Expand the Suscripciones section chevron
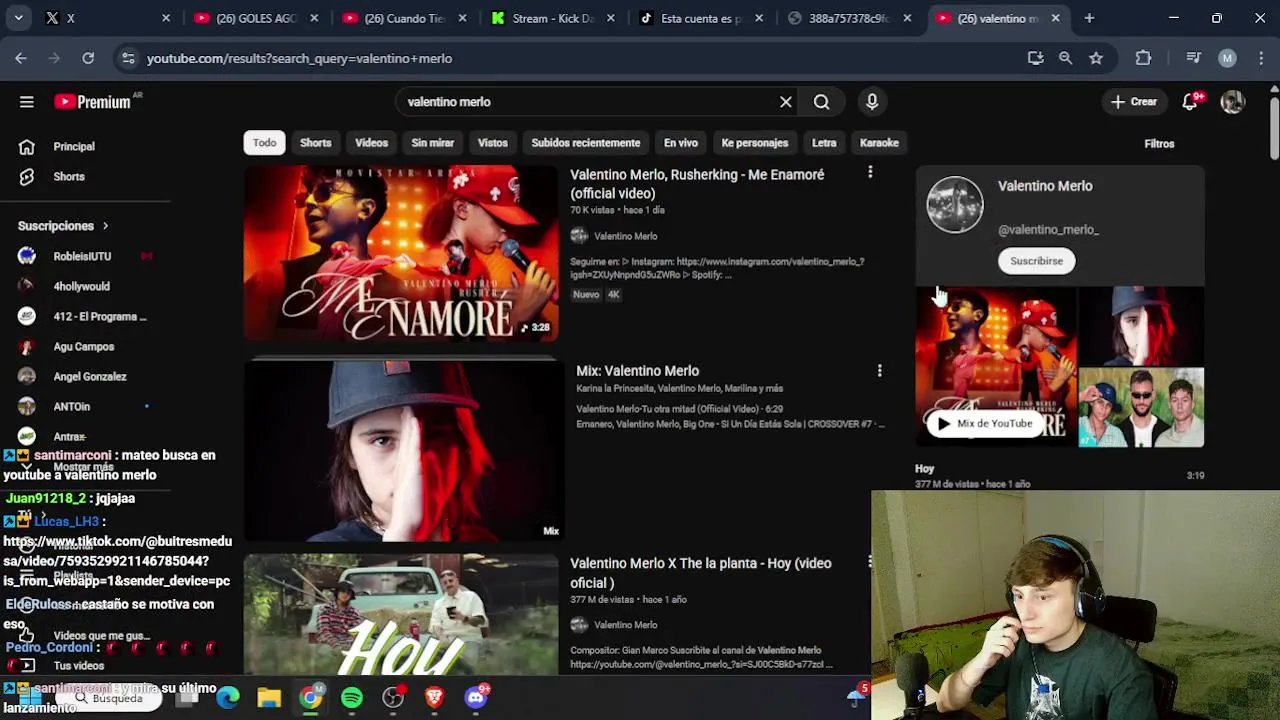Viewport: 1280px width, 720px height. [105, 226]
